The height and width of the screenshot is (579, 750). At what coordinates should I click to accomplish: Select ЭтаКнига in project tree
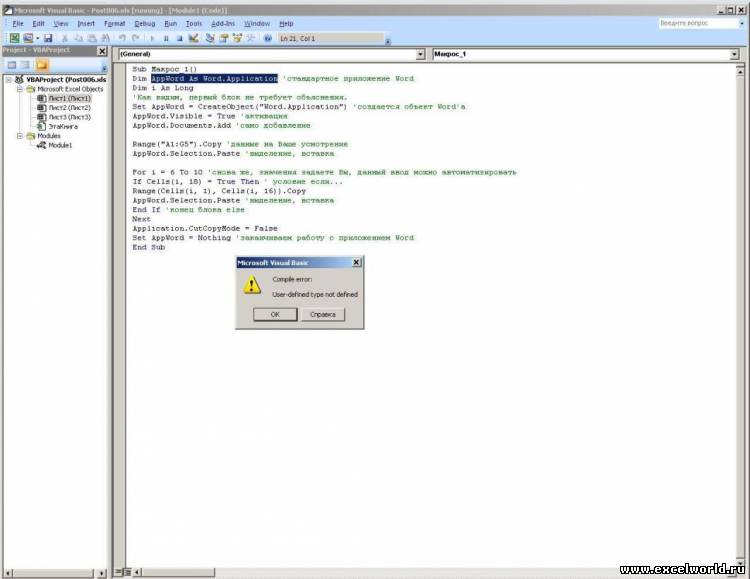pos(63,127)
